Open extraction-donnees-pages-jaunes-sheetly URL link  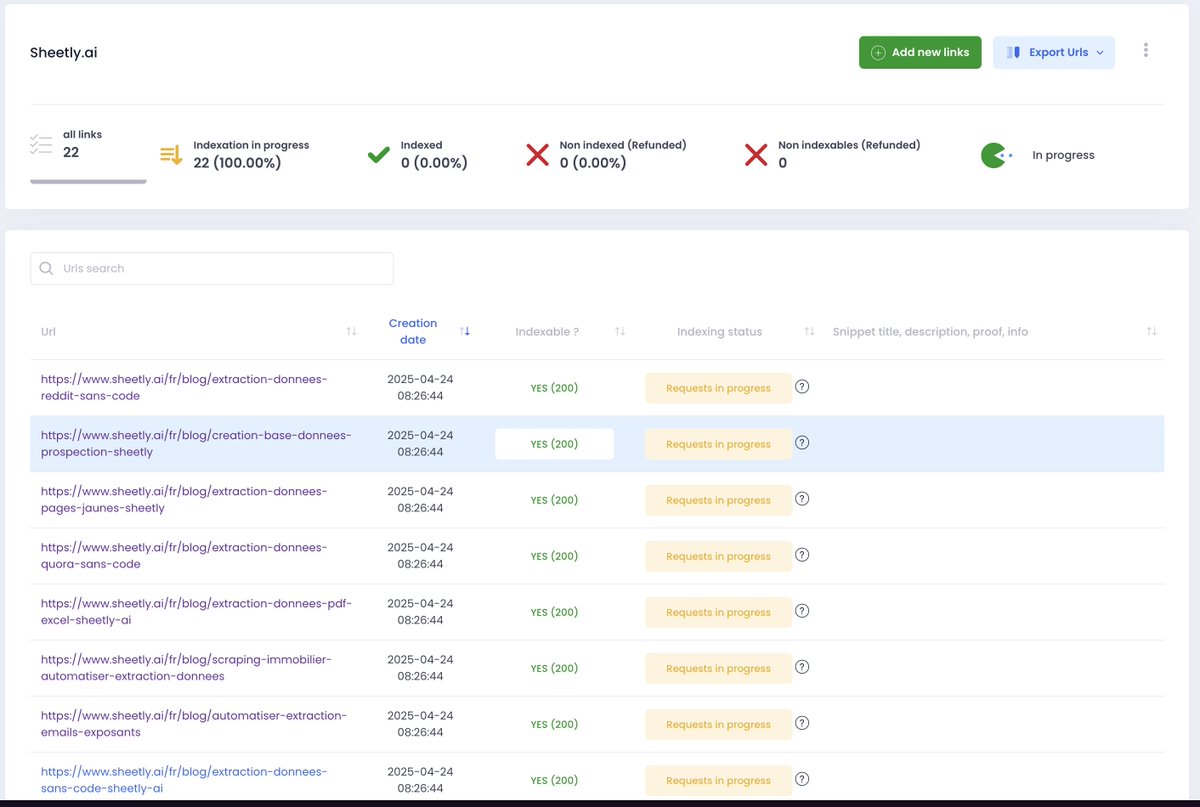pyautogui.click(x=184, y=500)
